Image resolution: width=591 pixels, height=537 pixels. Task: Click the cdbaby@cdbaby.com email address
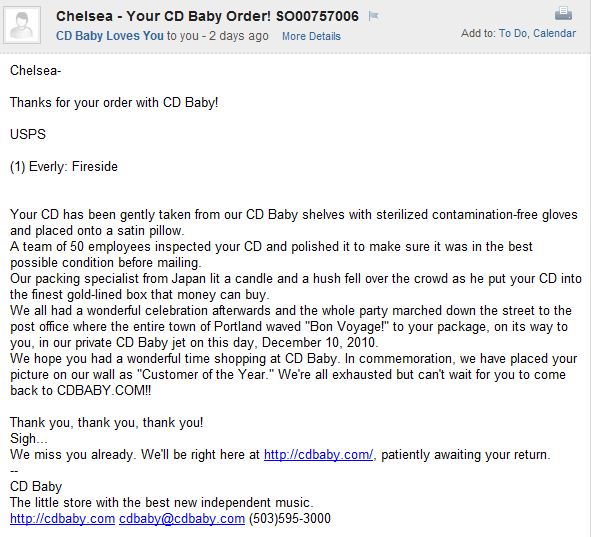(x=182, y=519)
